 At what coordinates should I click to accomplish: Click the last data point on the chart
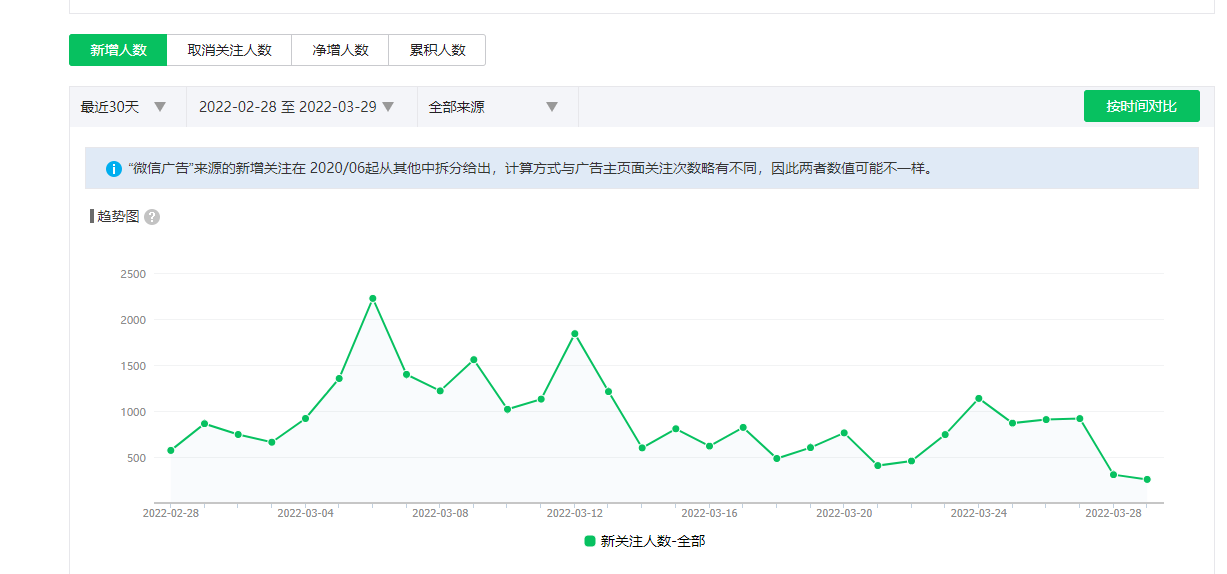[x=1147, y=479]
